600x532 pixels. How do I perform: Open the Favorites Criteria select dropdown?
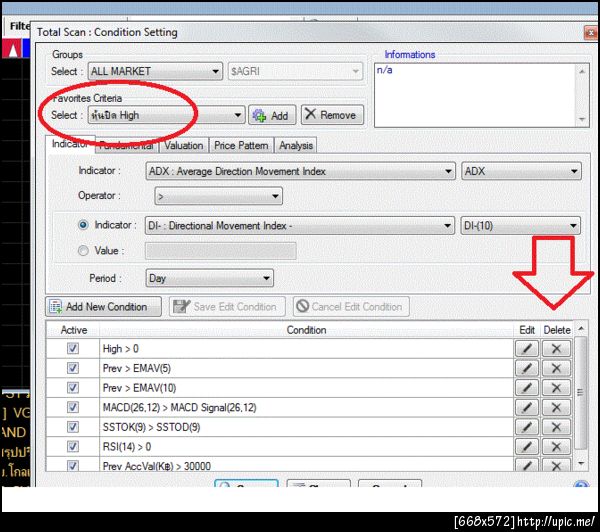click(x=166, y=115)
